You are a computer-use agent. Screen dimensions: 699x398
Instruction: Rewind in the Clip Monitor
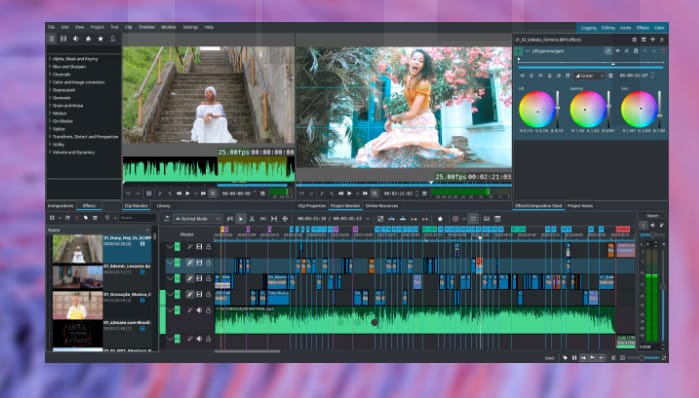coord(179,193)
